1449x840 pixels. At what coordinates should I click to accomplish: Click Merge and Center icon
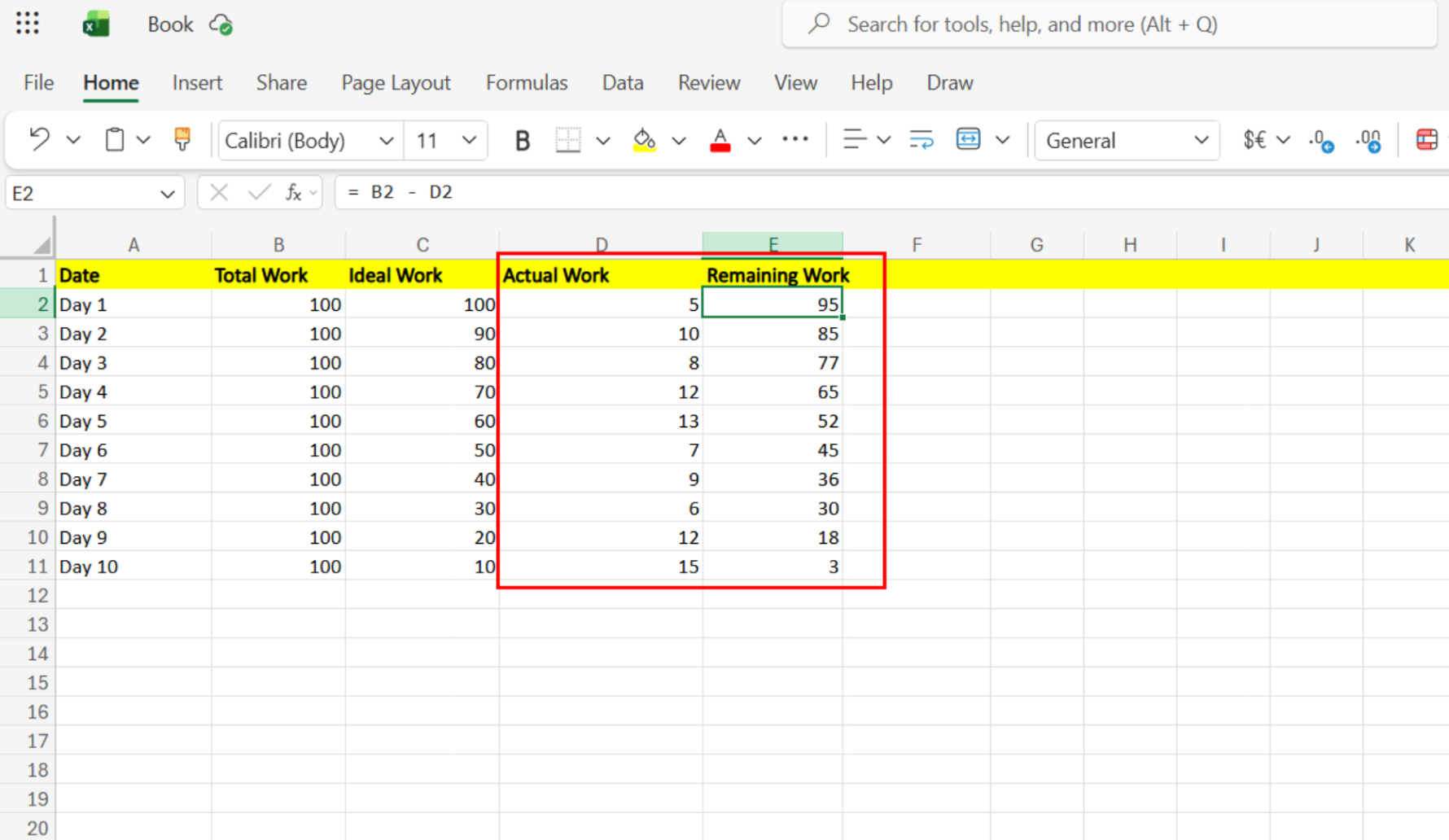(x=968, y=139)
